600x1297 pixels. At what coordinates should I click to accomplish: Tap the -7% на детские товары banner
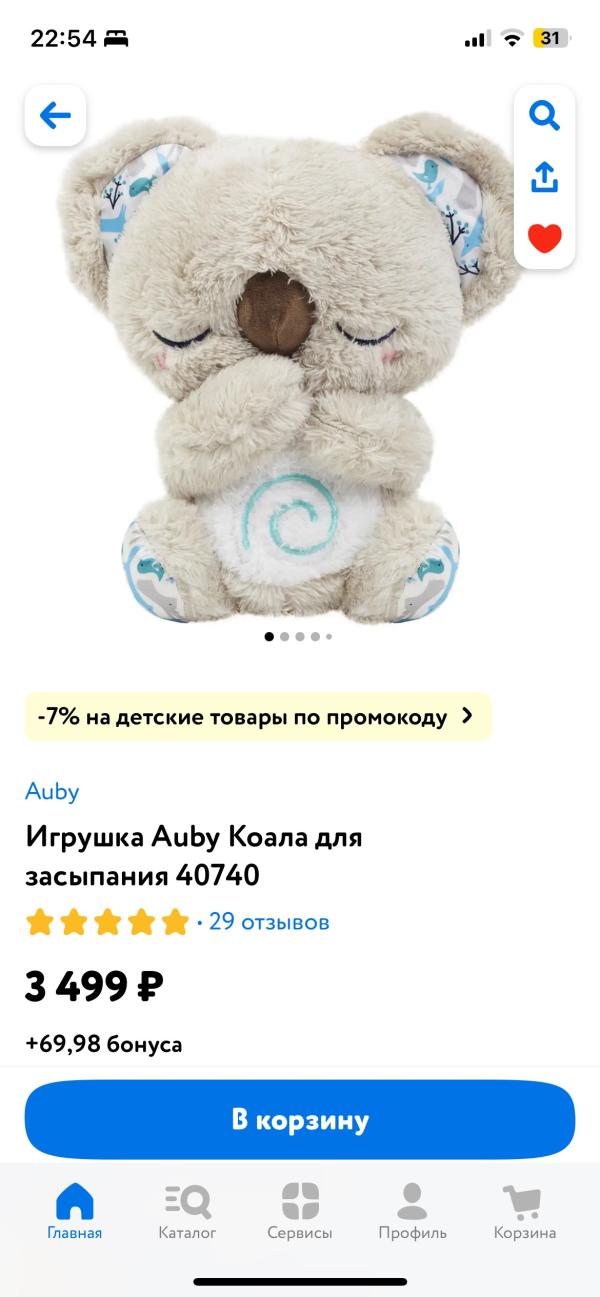(258, 716)
